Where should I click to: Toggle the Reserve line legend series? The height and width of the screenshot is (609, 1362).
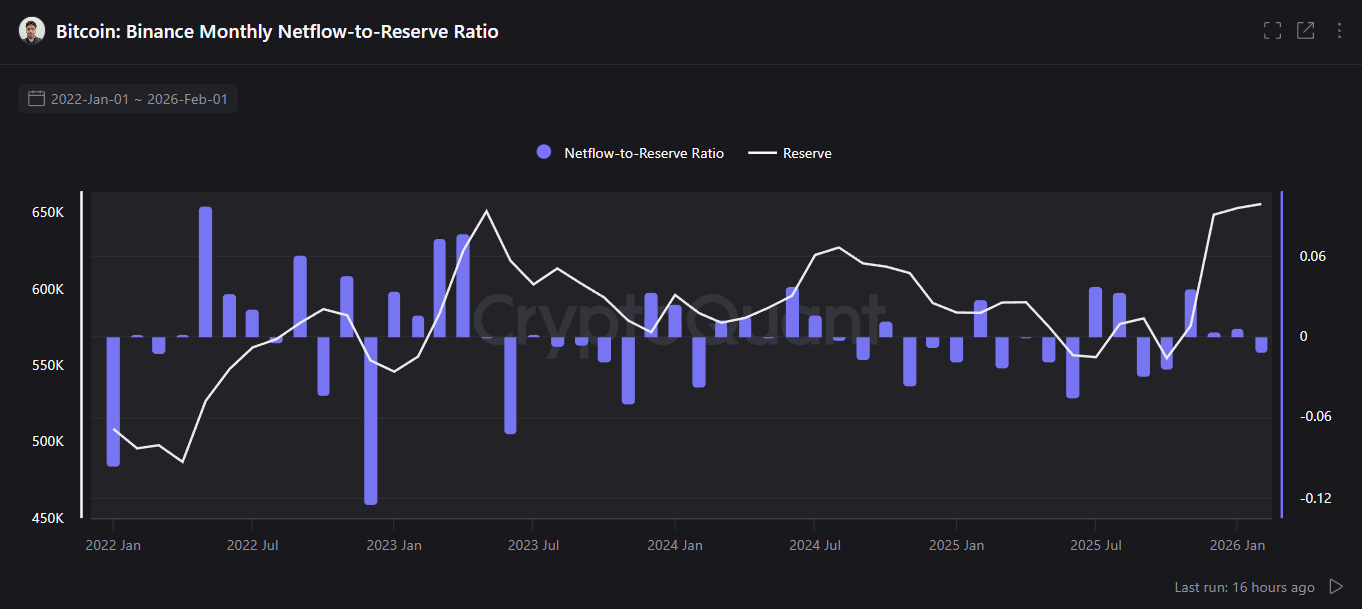(806, 153)
